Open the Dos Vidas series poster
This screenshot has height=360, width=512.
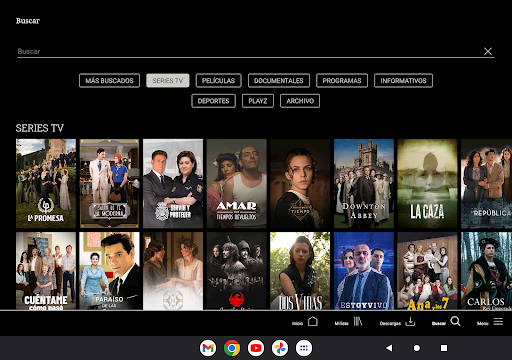click(x=300, y=271)
